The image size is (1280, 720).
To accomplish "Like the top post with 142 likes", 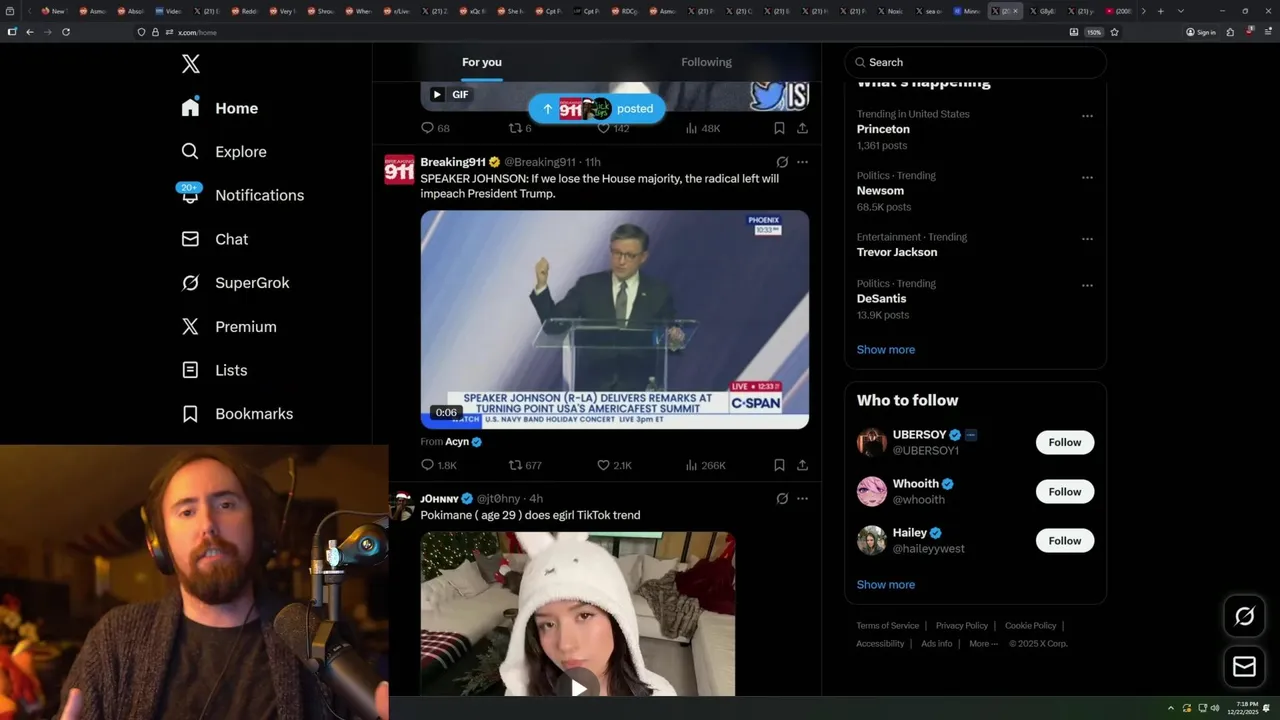I will pyautogui.click(x=613, y=128).
